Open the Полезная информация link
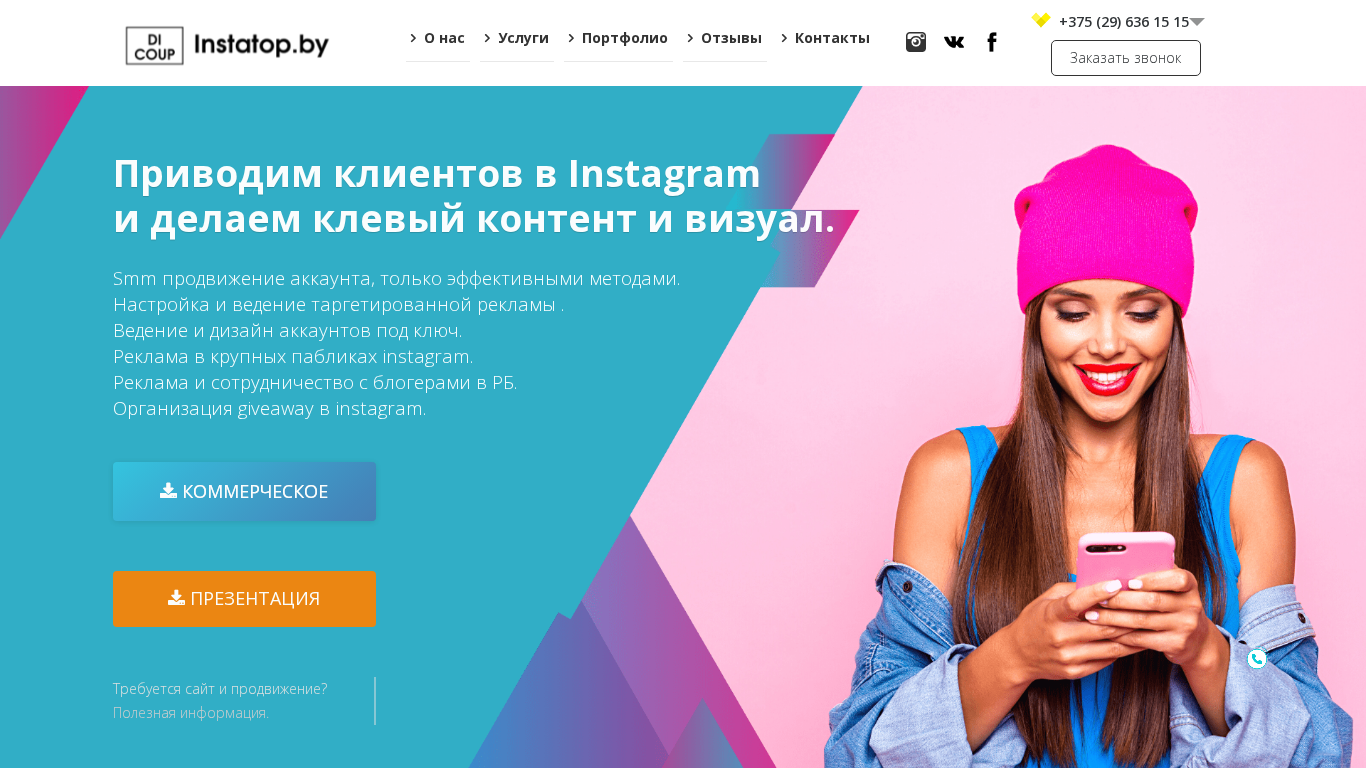Viewport: 1366px width, 768px height. point(191,713)
